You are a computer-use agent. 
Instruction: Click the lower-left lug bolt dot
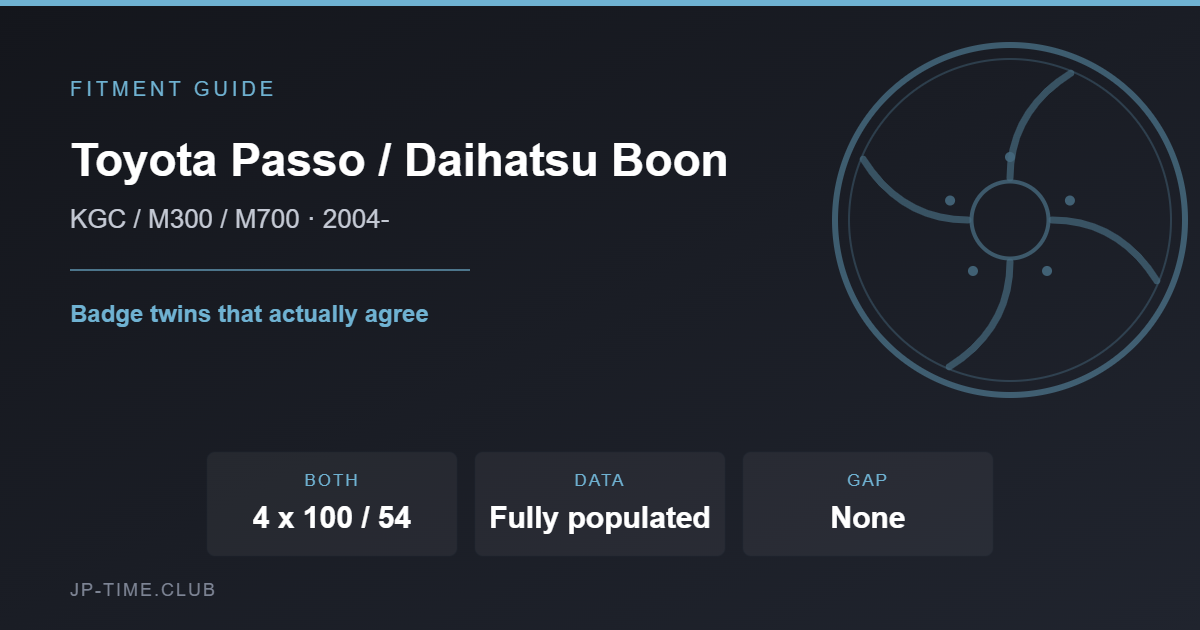tap(972, 271)
